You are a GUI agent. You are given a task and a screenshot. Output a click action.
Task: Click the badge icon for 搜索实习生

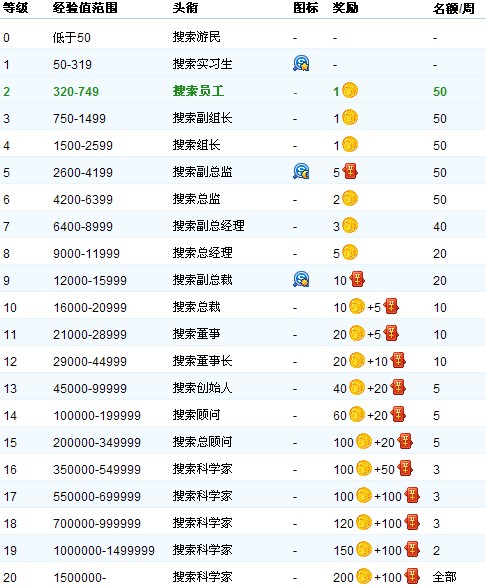pyautogui.click(x=301, y=63)
